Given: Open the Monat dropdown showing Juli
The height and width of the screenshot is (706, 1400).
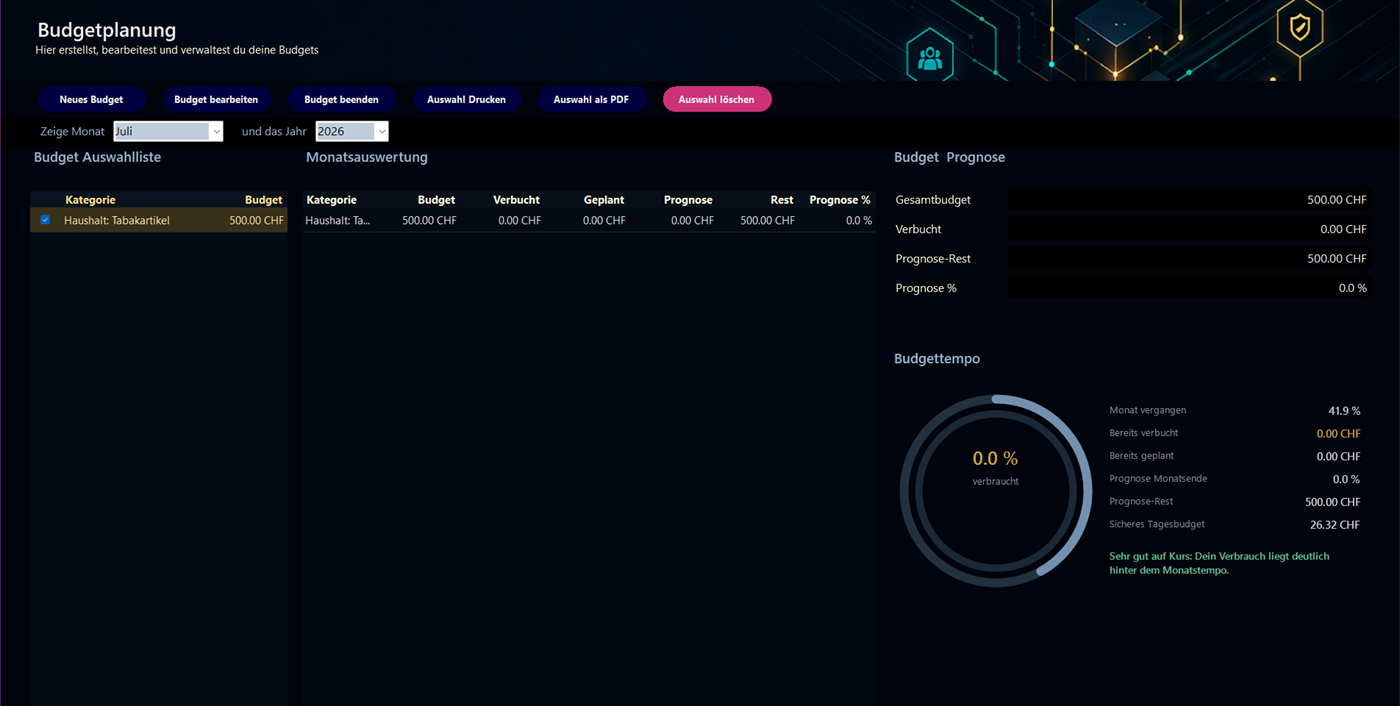Looking at the screenshot, I should pos(168,131).
